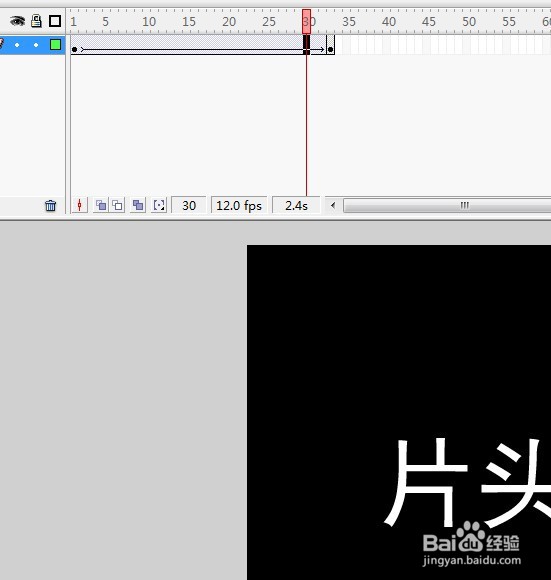This screenshot has height=580, width=551.
Task: Click the eye icon in the timeline header
Action: click(x=17, y=21)
